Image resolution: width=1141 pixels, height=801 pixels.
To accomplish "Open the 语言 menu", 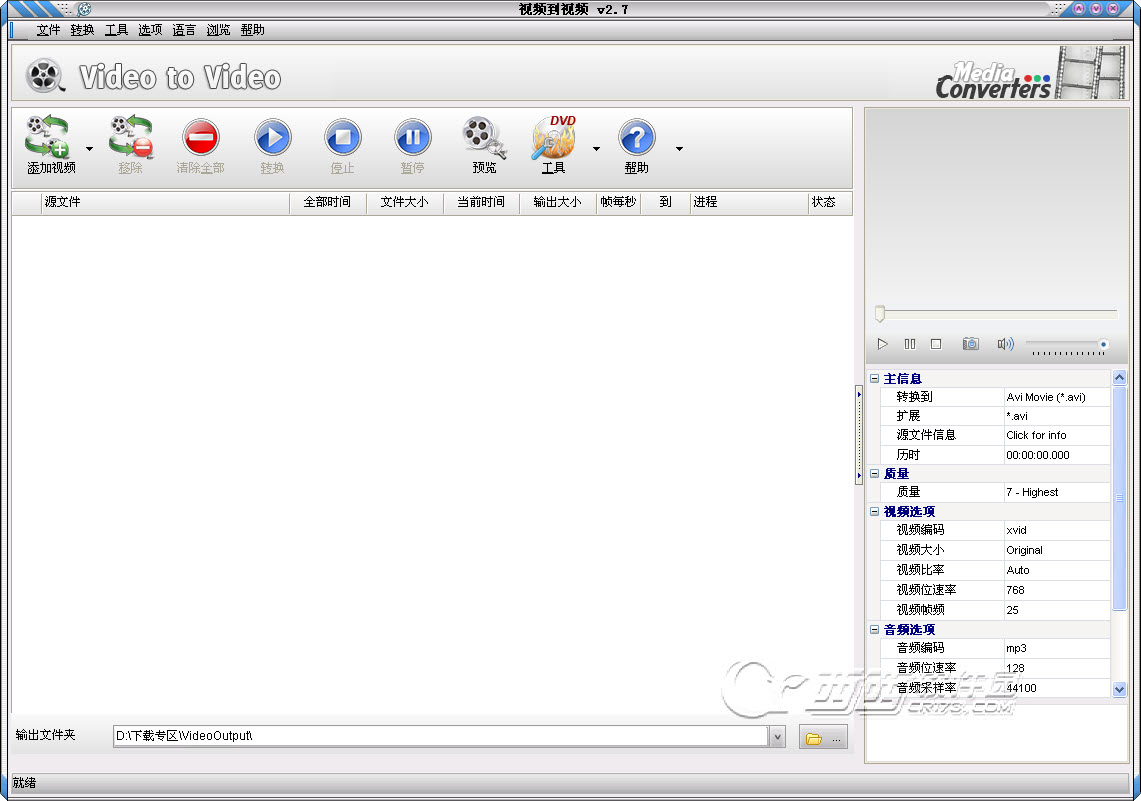I will coord(184,30).
